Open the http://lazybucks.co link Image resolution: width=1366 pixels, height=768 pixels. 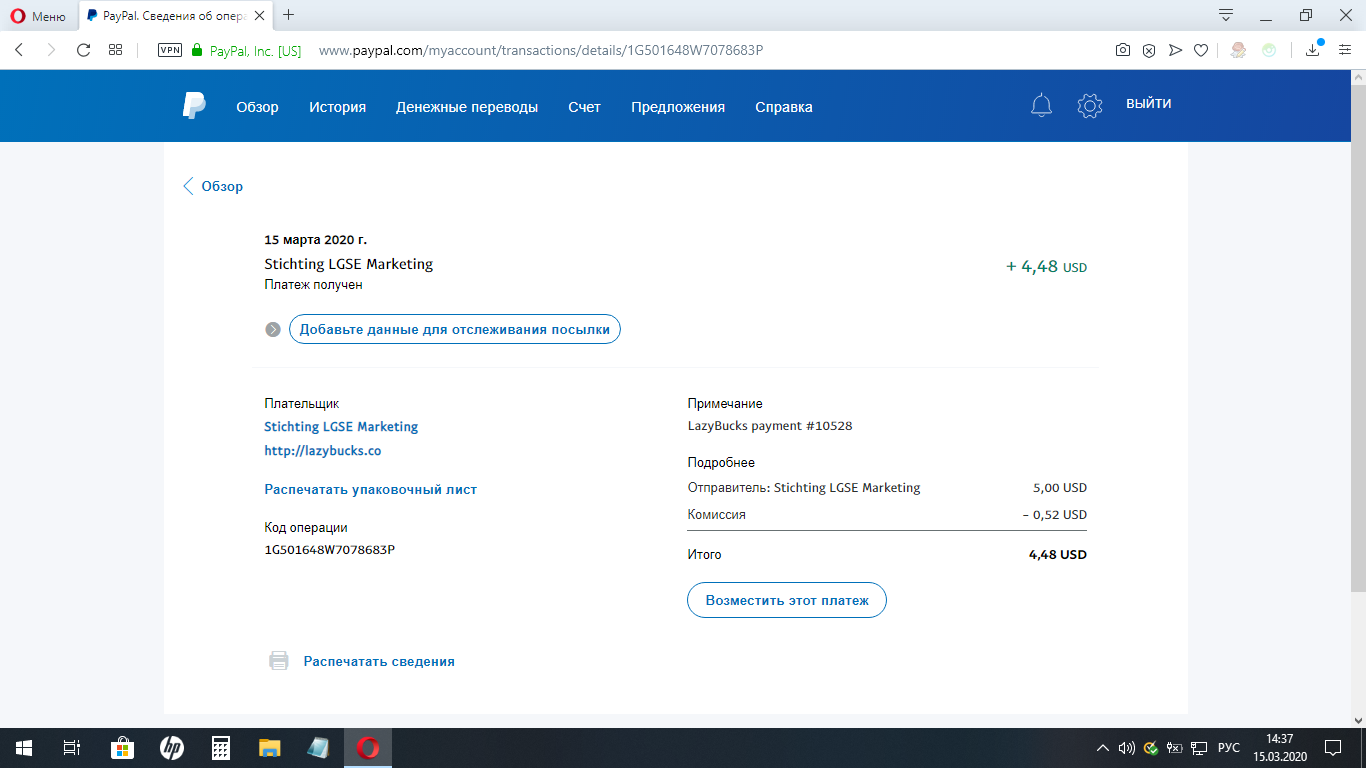pyautogui.click(x=323, y=451)
